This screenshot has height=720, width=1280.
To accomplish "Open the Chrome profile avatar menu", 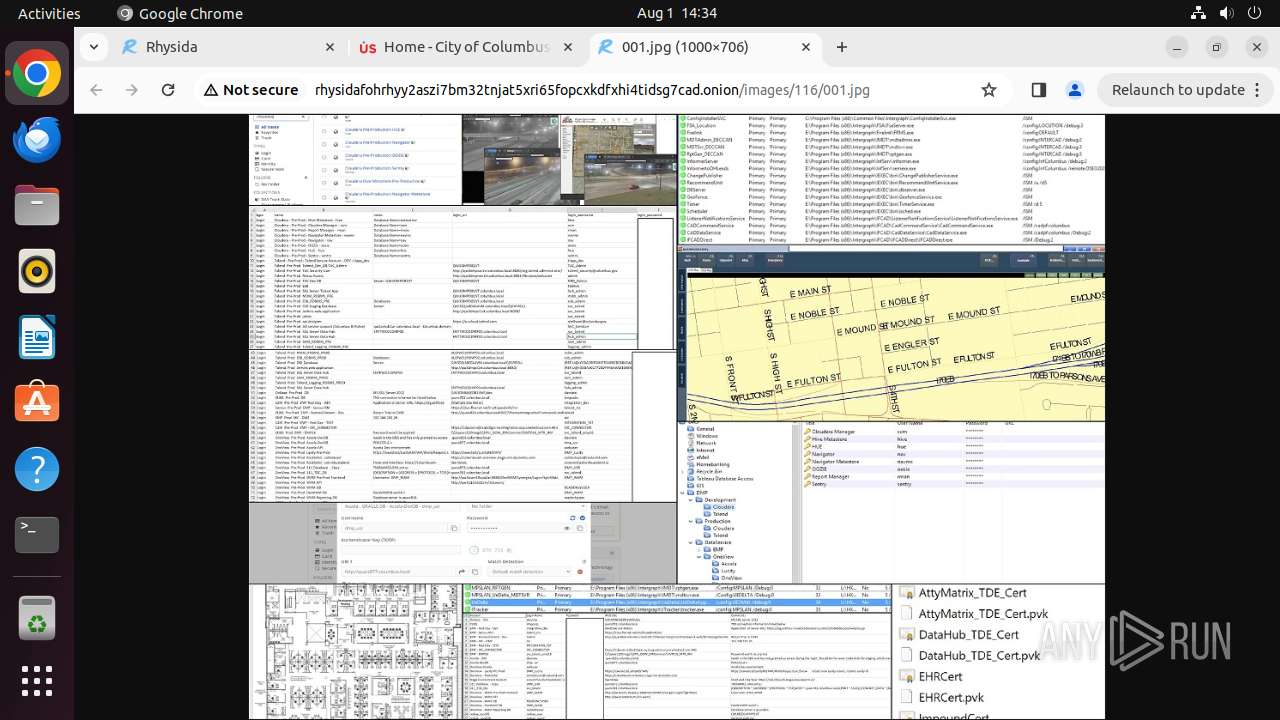I will click(x=1075, y=90).
